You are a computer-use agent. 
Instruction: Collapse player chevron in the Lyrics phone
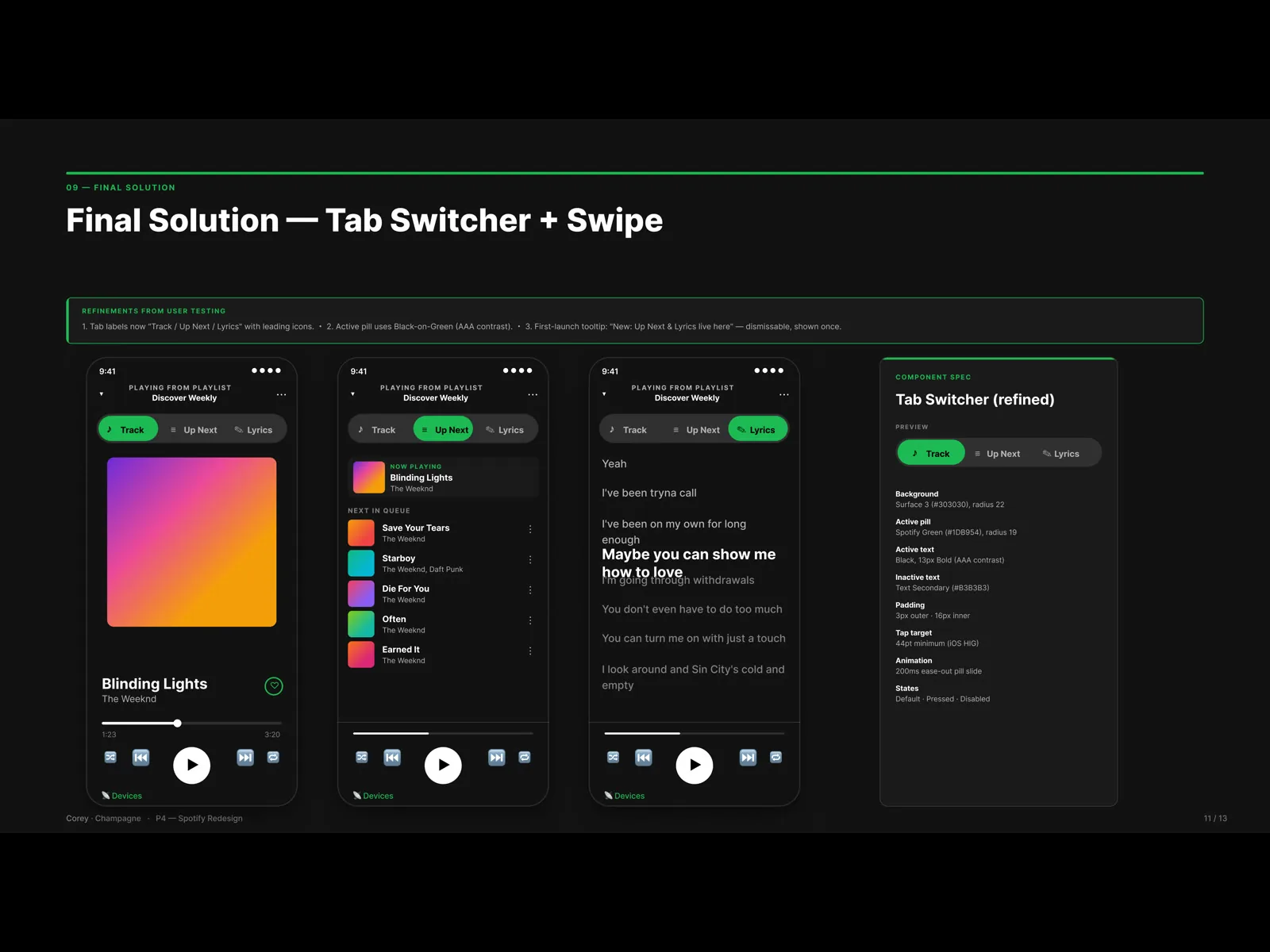pyautogui.click(x=604, y=393)
